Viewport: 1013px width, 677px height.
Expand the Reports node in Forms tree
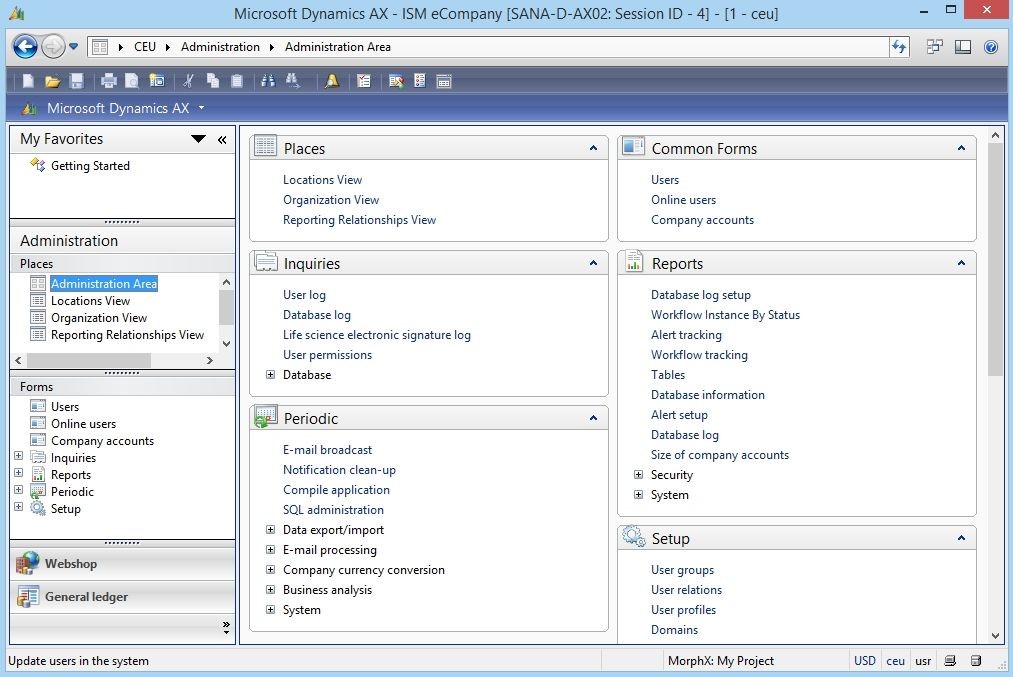coord(19,473)
